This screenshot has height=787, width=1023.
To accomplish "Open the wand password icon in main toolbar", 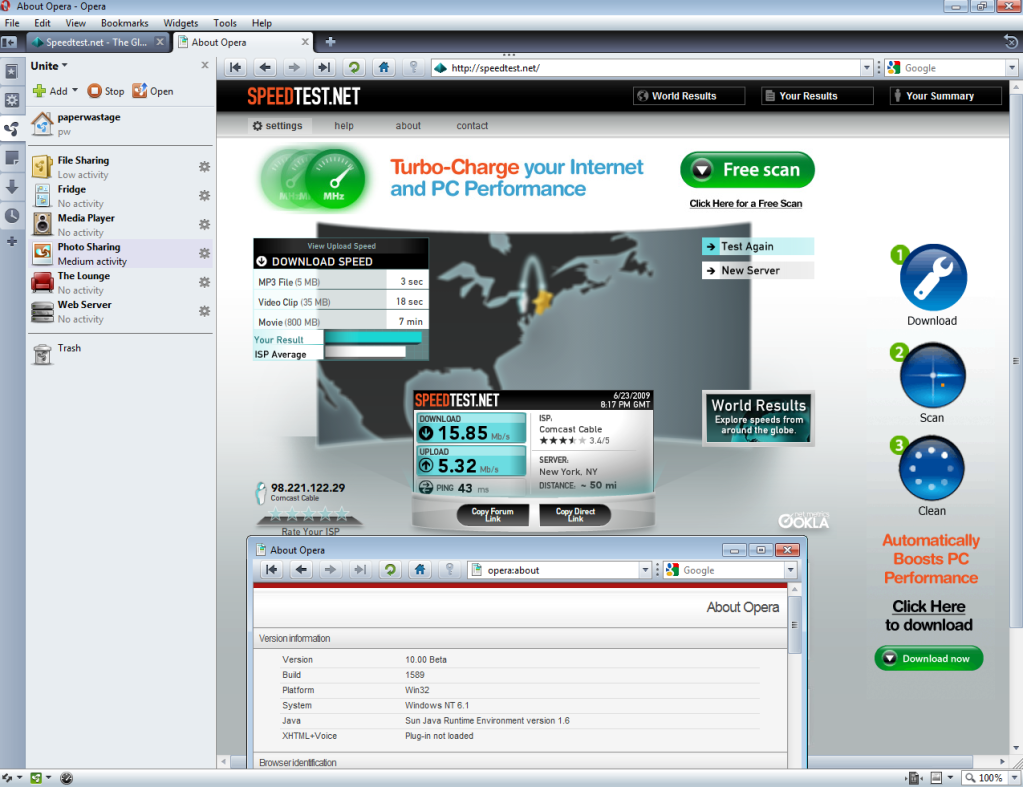I will 413,67.
